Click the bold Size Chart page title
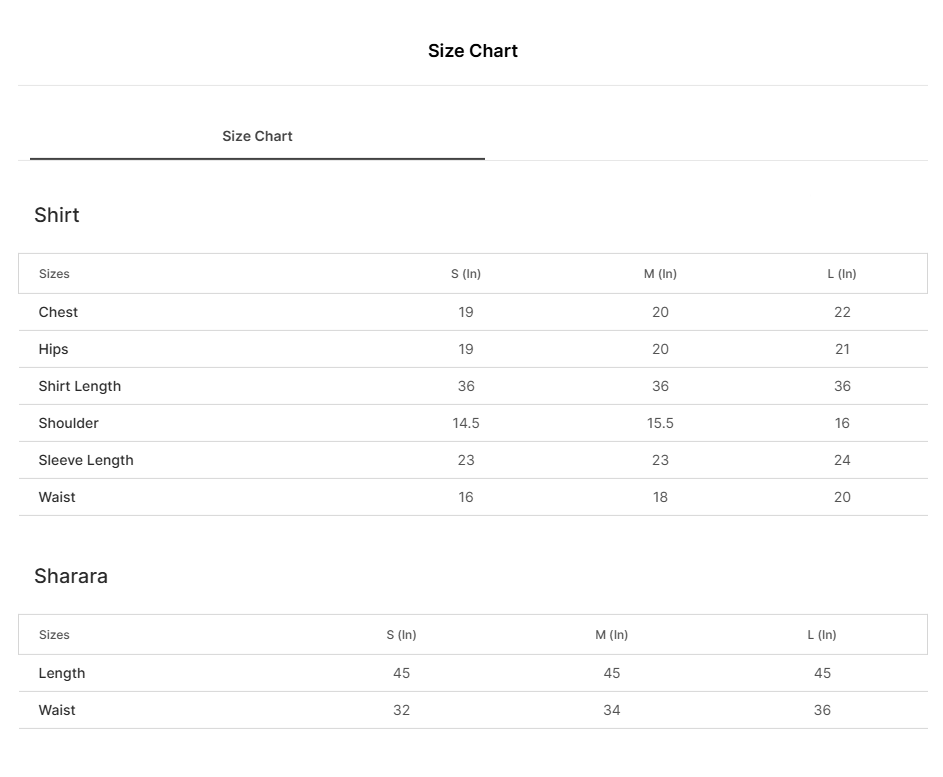Screen dimensions: 943x777 click(473, 51)
